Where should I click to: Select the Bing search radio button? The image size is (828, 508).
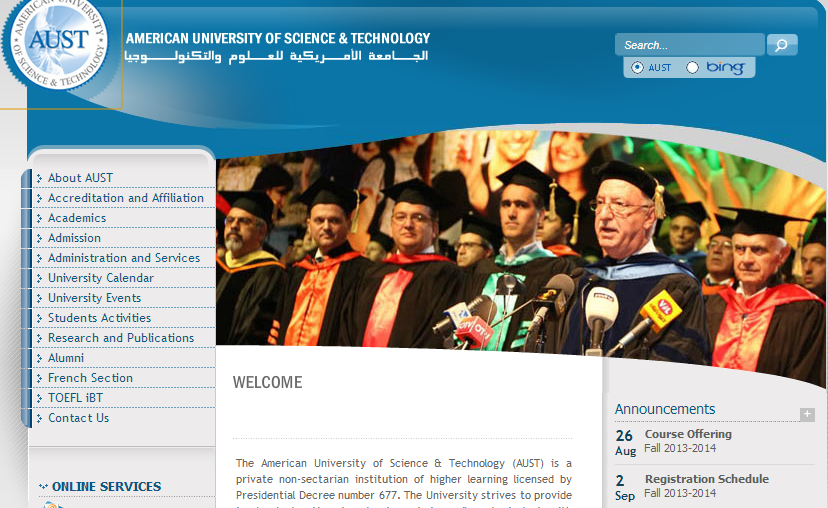pos(692,68)
